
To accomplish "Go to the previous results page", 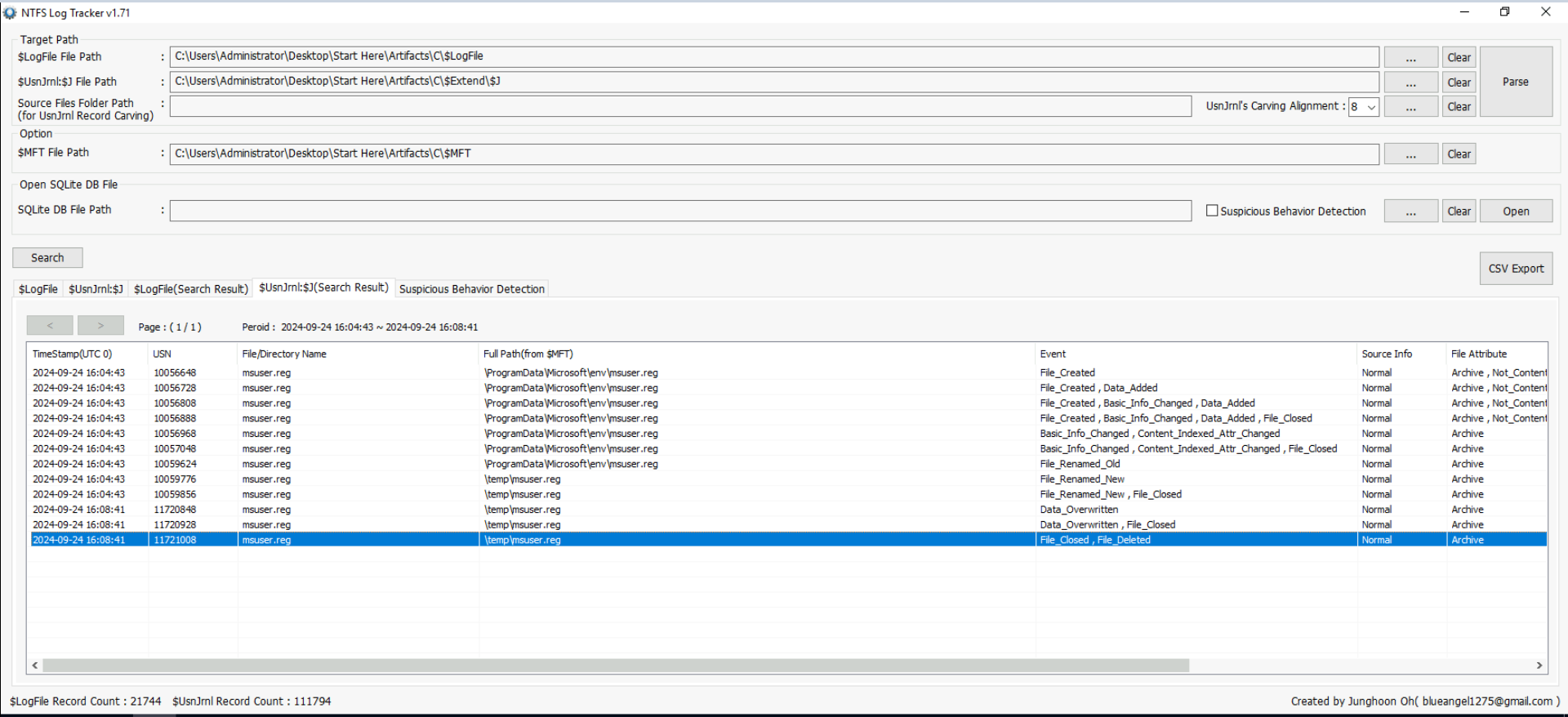I will click(50, 325).
